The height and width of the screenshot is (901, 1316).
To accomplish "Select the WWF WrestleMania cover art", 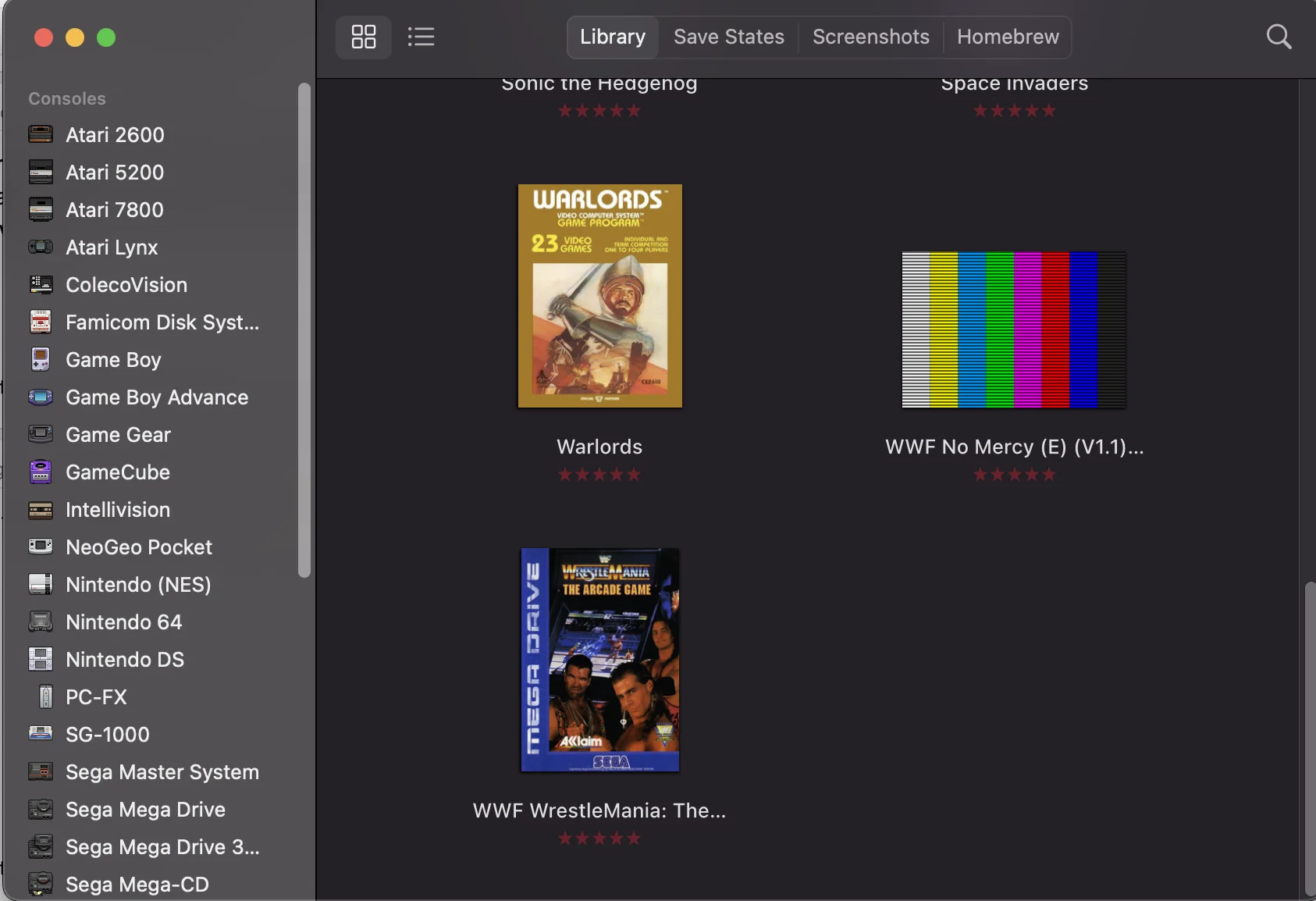I will 600,660.
